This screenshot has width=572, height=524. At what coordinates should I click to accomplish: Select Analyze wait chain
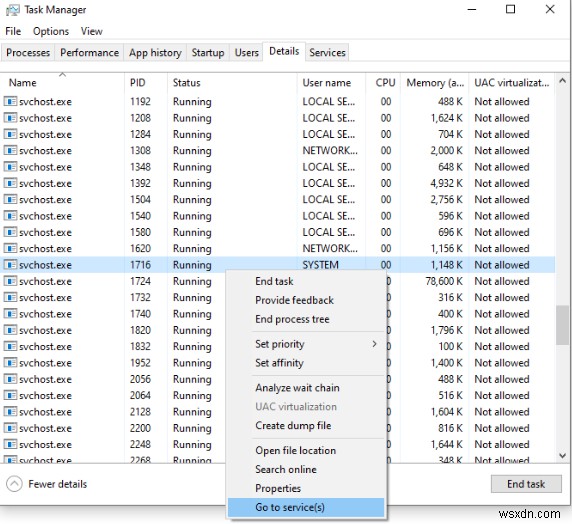(x=306, y=388)
